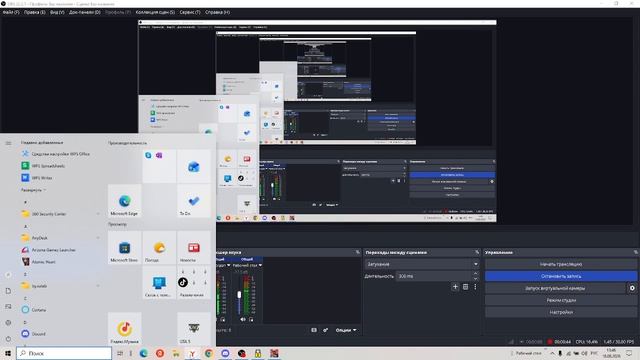This screenshot has width=640, height=360.
Task: Open the Сервис menu
Action: [x=190, y=12]
